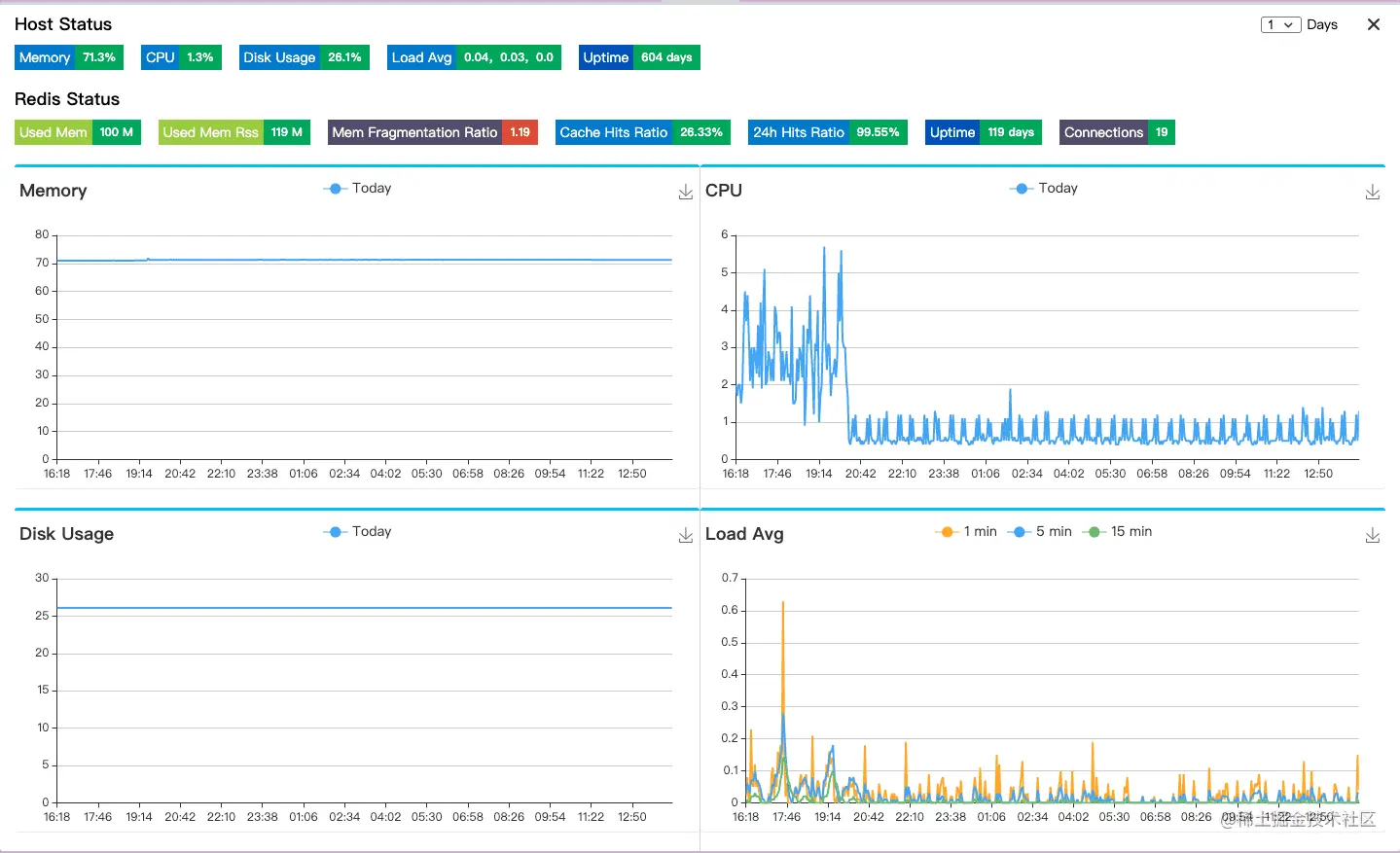
Task: Open the Days range dropdown
Action: tap(1281, 24)
